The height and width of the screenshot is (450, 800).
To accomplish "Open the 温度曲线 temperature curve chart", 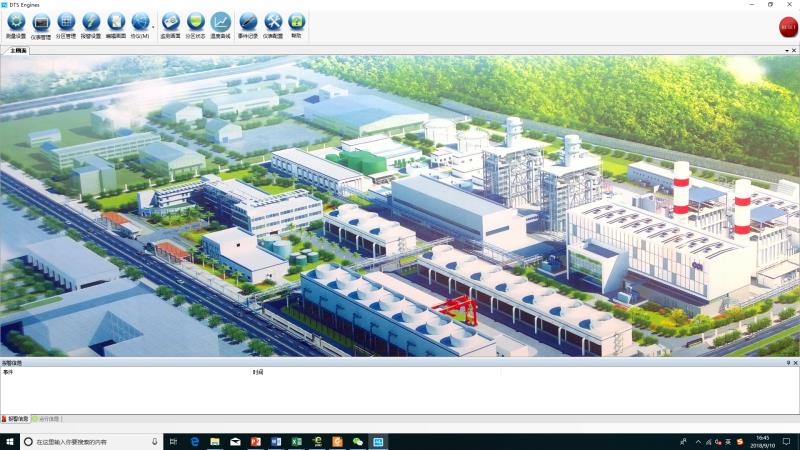I will tap(220, 22).
